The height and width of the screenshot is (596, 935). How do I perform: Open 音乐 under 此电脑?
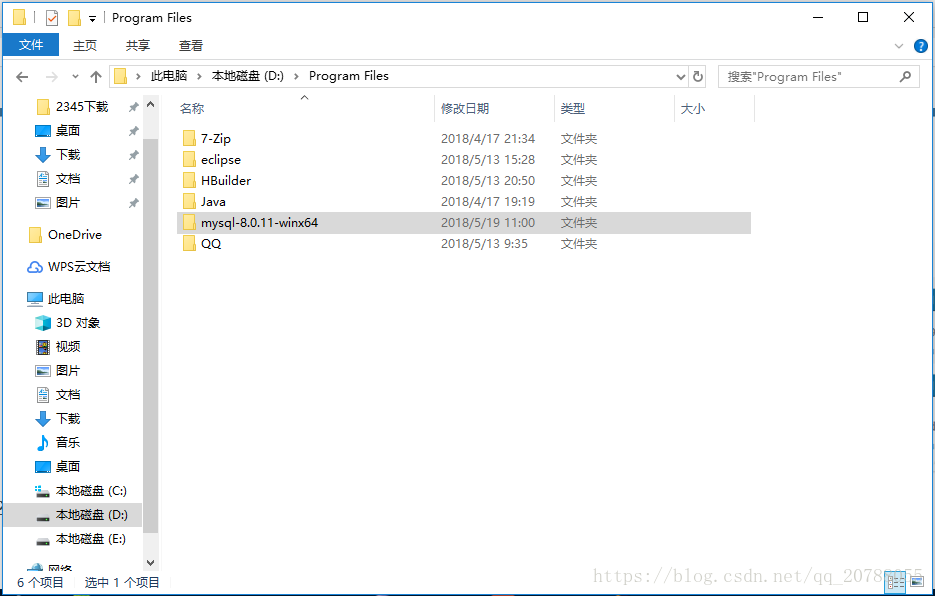67,443
